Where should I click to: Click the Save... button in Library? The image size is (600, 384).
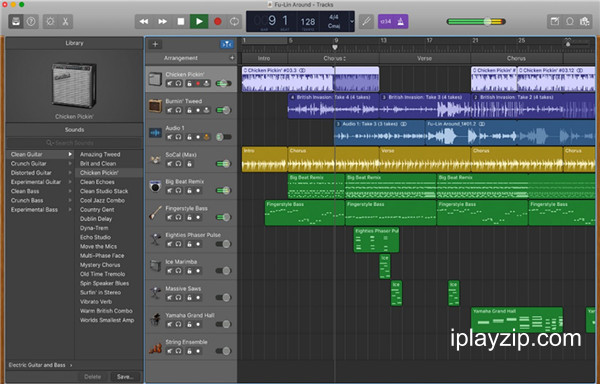pos(125,377)
